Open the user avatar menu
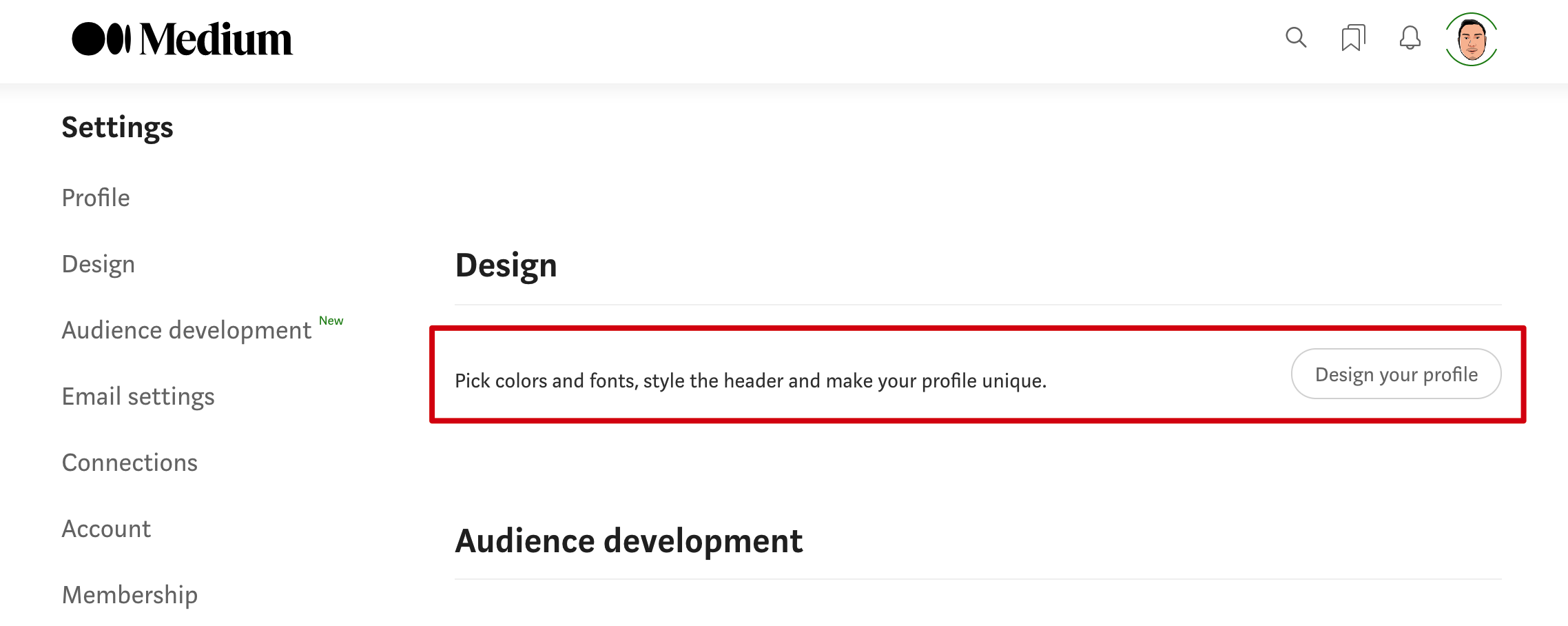 pyautogui.click(x=1471, y=39)
